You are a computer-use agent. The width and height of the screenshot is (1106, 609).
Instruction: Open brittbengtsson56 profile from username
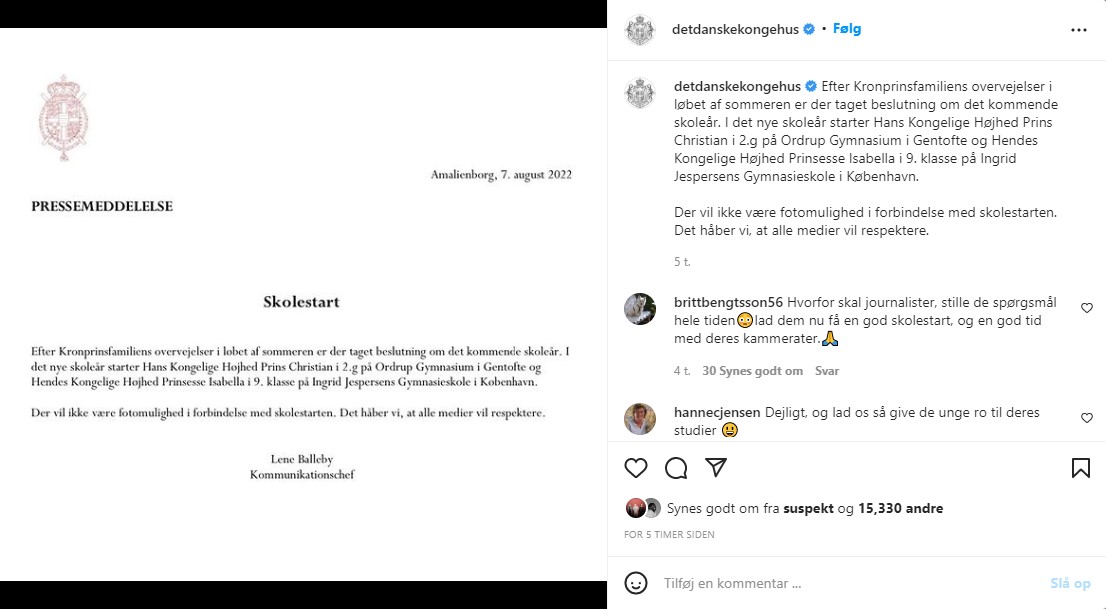coord(728,302)
